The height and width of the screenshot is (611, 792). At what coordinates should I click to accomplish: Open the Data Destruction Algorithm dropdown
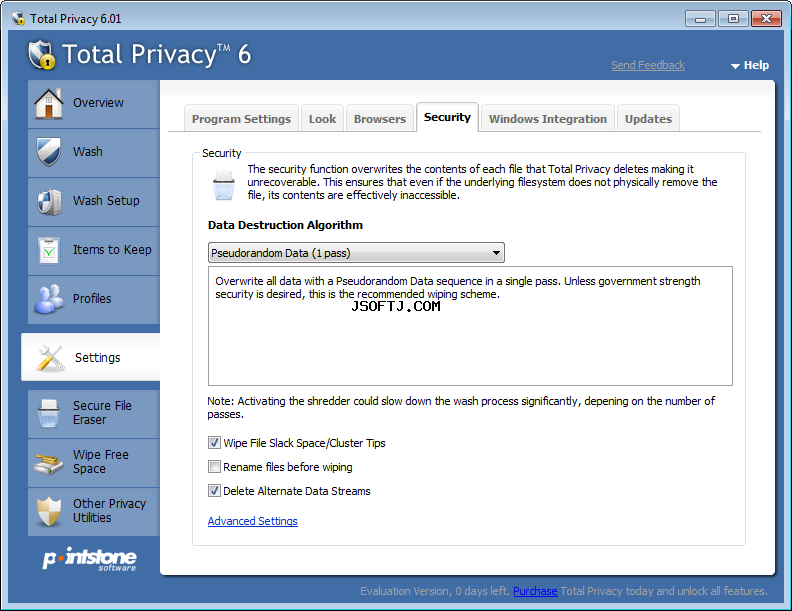point(356,252)
